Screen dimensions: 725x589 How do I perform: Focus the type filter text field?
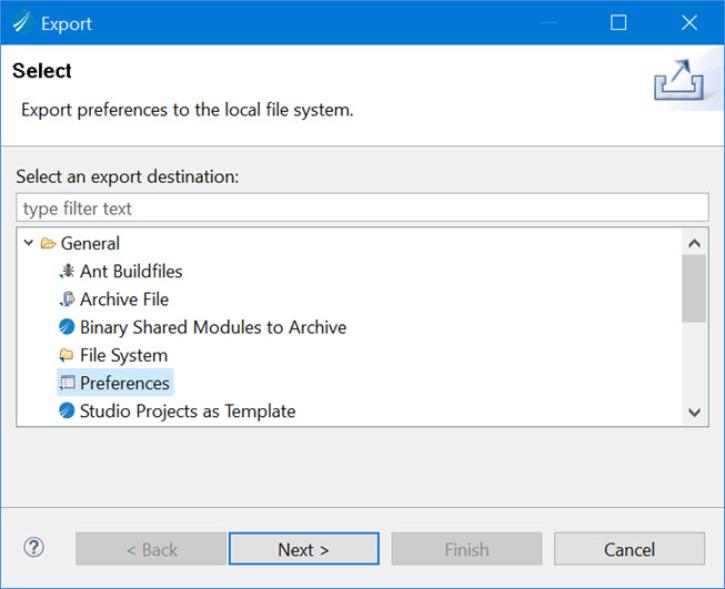362,208
